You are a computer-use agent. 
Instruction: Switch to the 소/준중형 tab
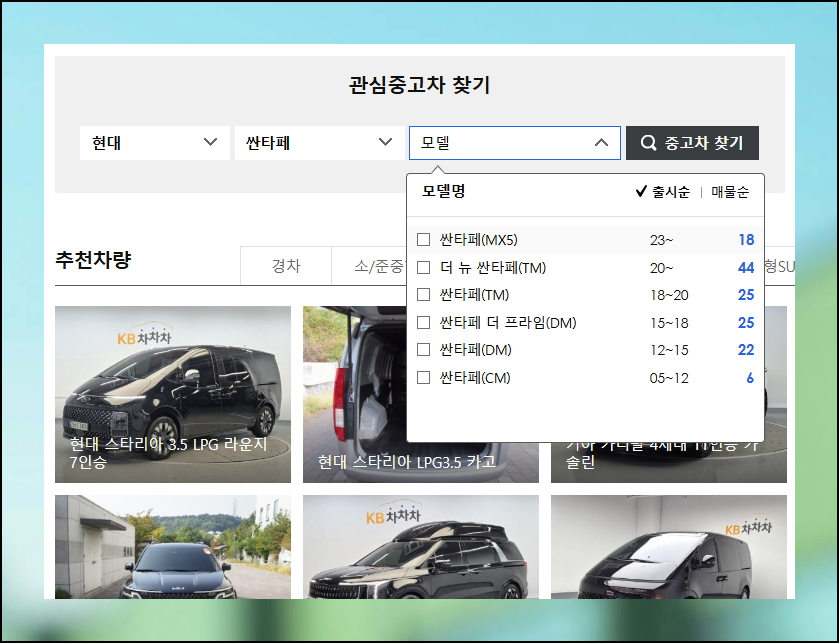(370, 266)
